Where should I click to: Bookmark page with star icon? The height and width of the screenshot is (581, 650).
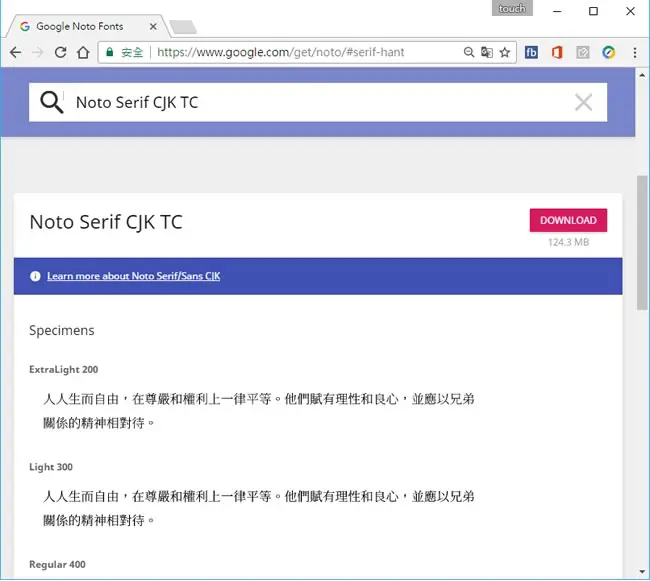504,52
